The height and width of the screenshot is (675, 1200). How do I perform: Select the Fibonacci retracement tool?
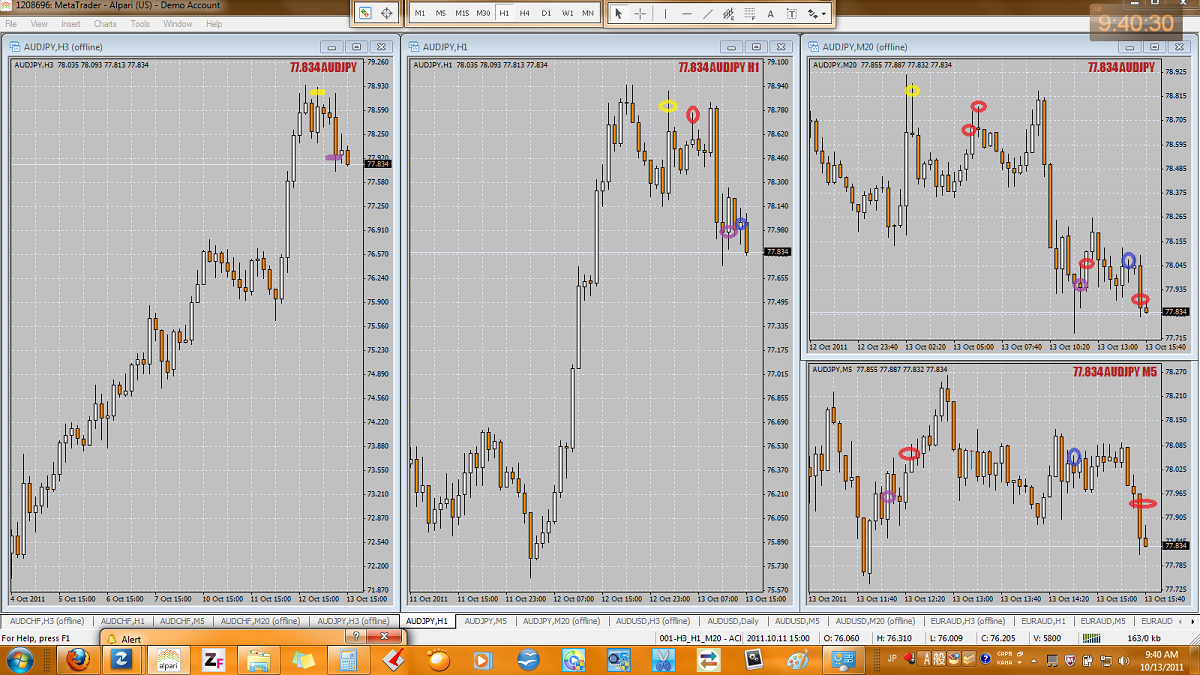point(748,13)
